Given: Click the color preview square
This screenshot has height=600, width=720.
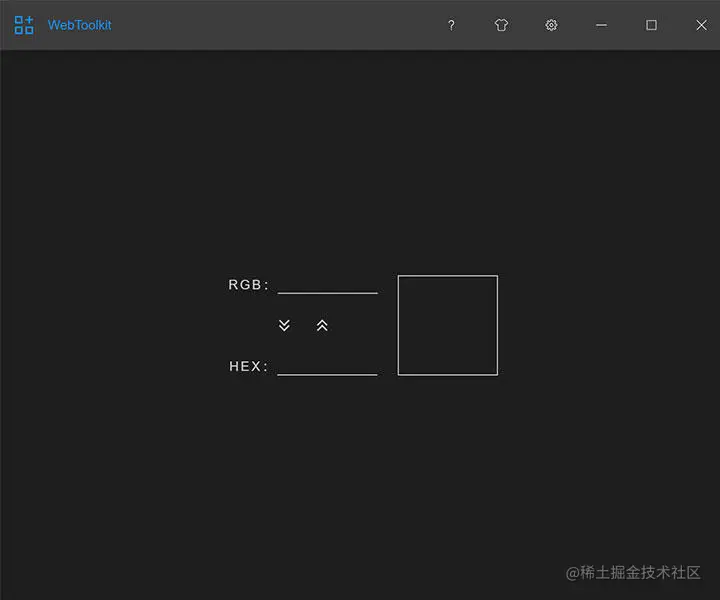Looking at the screenshot, I should click(x=448, y=325).
